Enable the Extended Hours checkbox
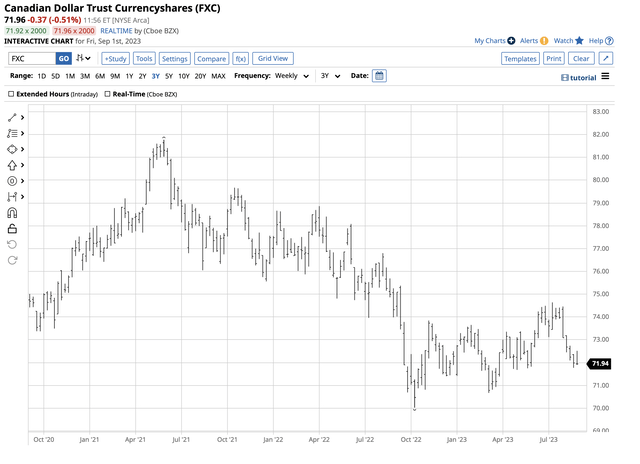 [11, 94]
